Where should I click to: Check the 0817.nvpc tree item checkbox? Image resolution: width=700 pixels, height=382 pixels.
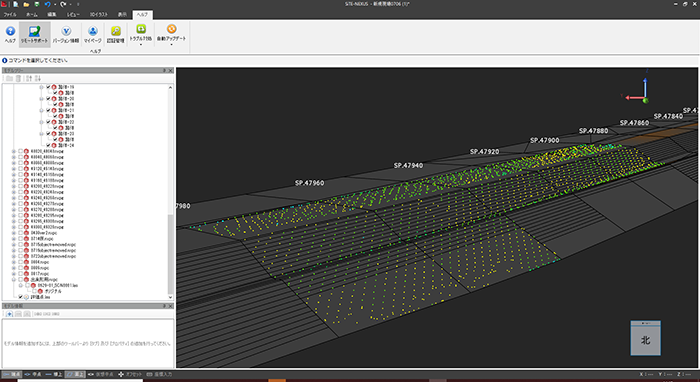[x=21, y=274]
